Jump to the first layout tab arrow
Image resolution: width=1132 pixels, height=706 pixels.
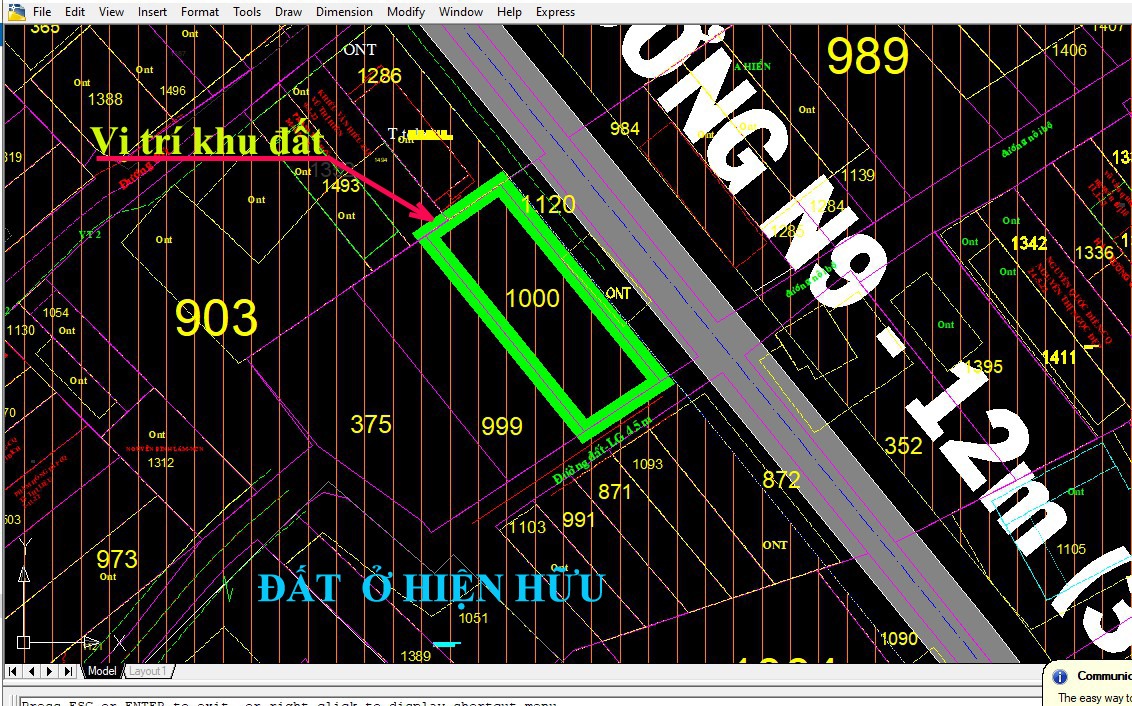(x=15, y=671)
